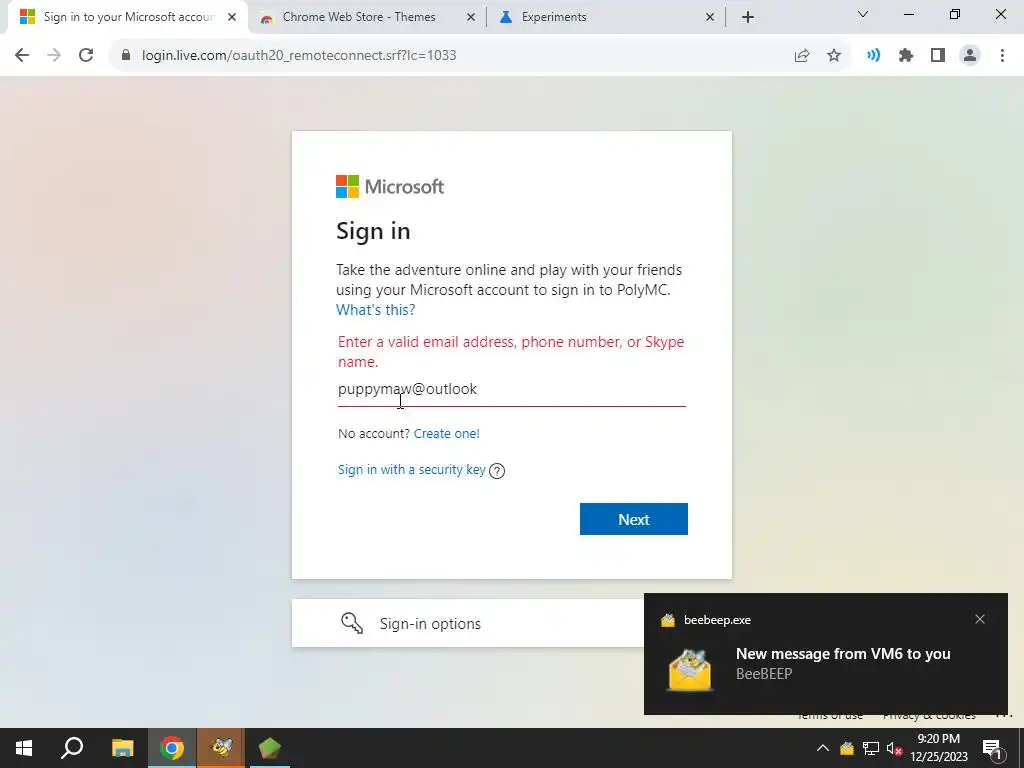Click the muted volume tray icon
1024x768 pixels.
pos(894,748)
